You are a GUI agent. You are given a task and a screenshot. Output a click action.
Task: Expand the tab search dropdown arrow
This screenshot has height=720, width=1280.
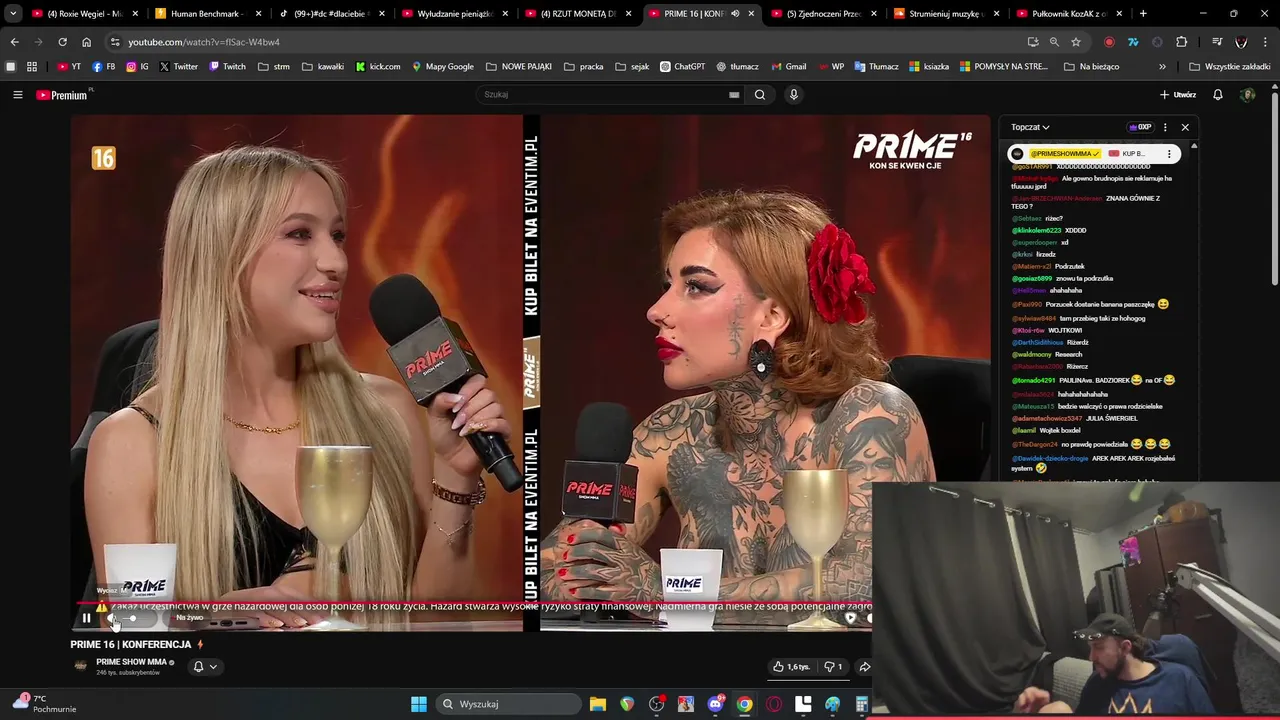(x=12, y=14)
